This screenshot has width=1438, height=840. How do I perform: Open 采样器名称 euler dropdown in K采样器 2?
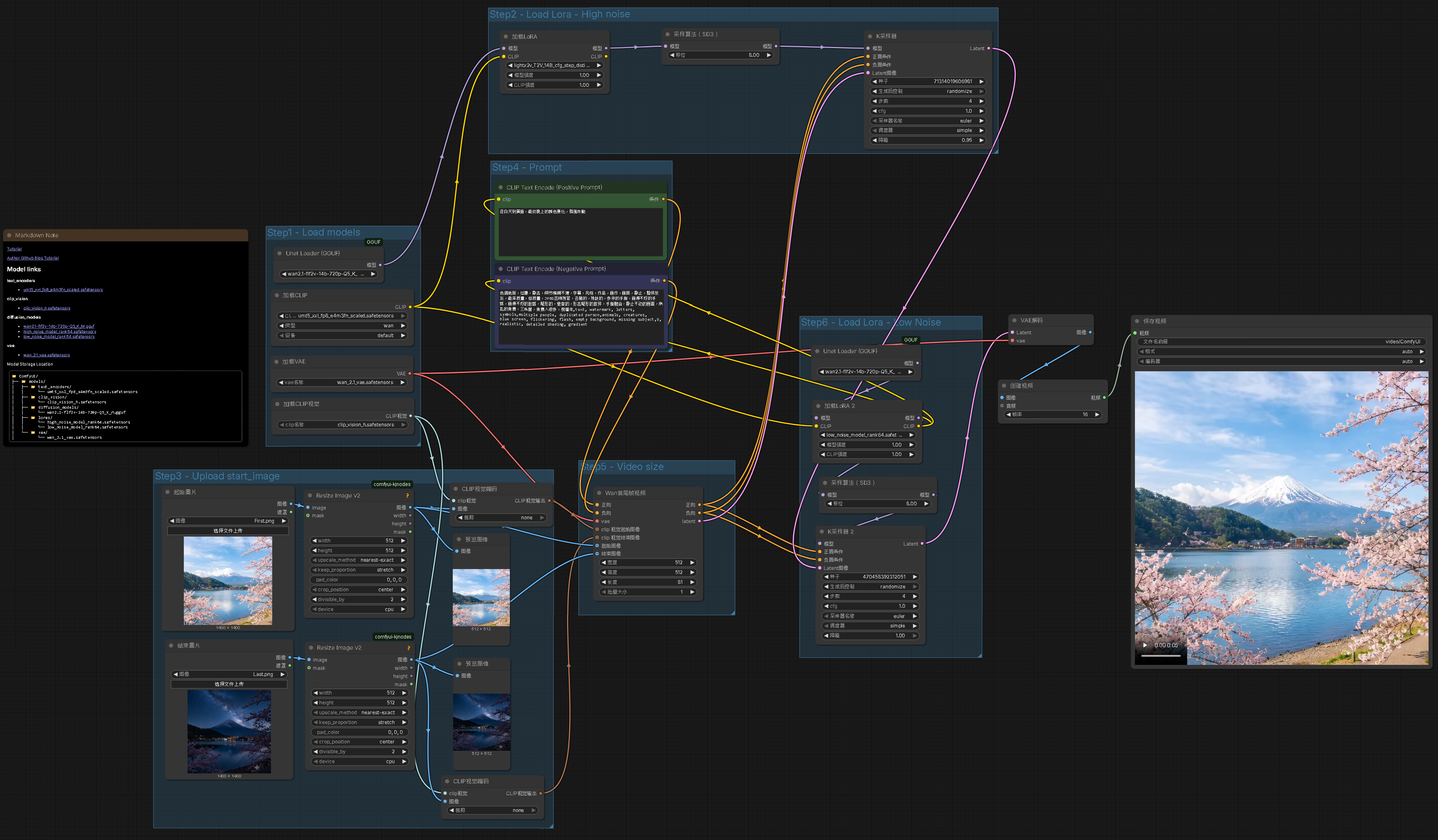coord(870,616)
